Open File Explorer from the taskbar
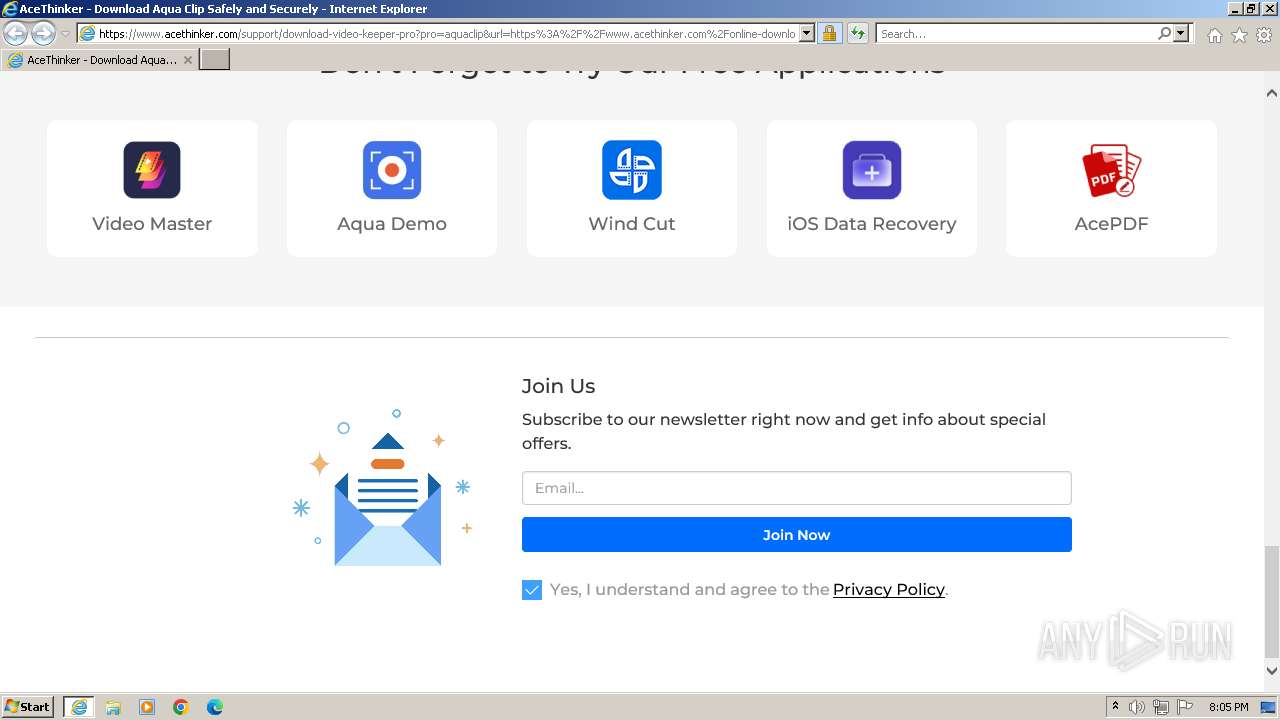This screenshot has width=1280, height=720. tap(113, 707)
